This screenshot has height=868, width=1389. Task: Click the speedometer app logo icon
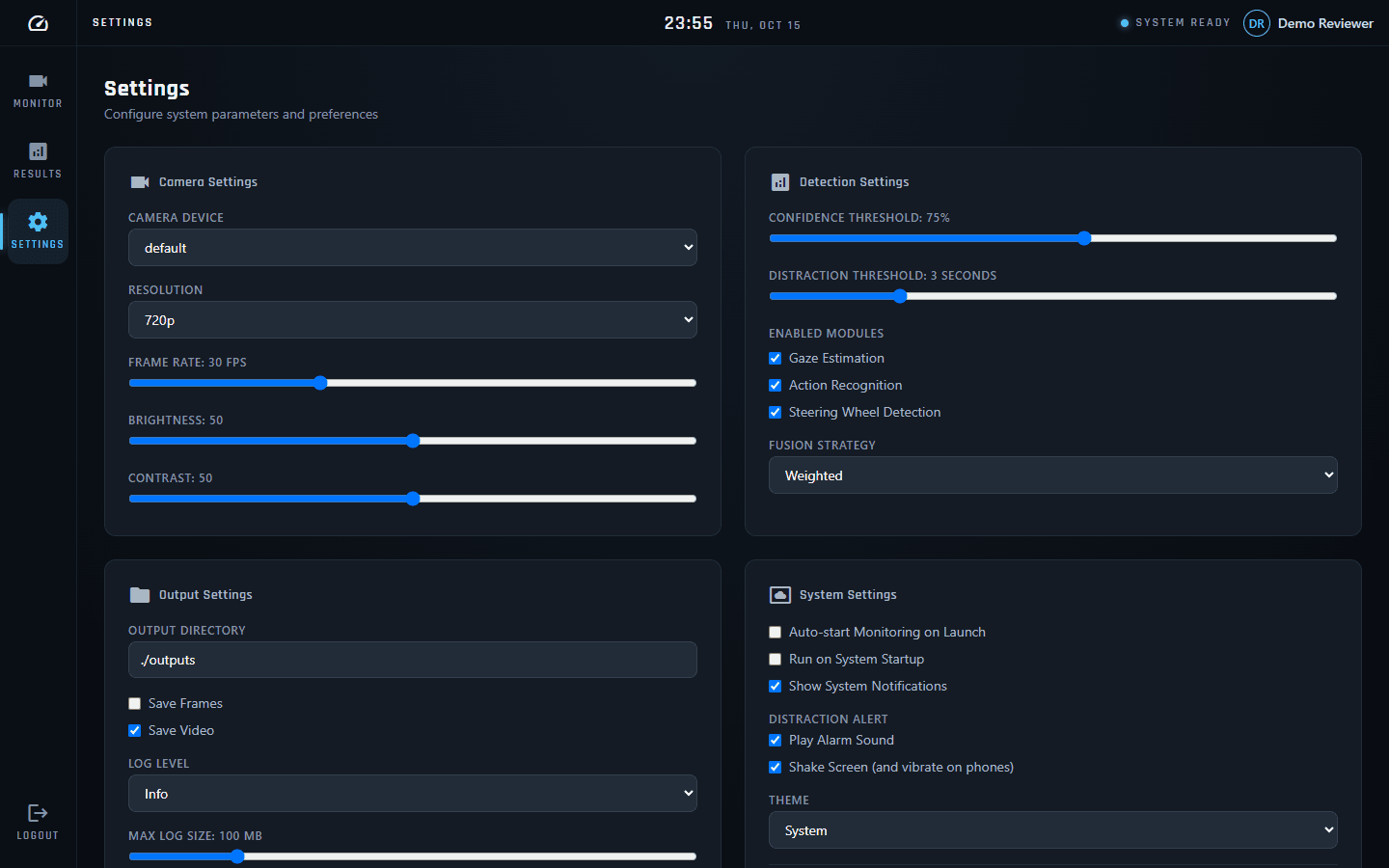(38, 23)
